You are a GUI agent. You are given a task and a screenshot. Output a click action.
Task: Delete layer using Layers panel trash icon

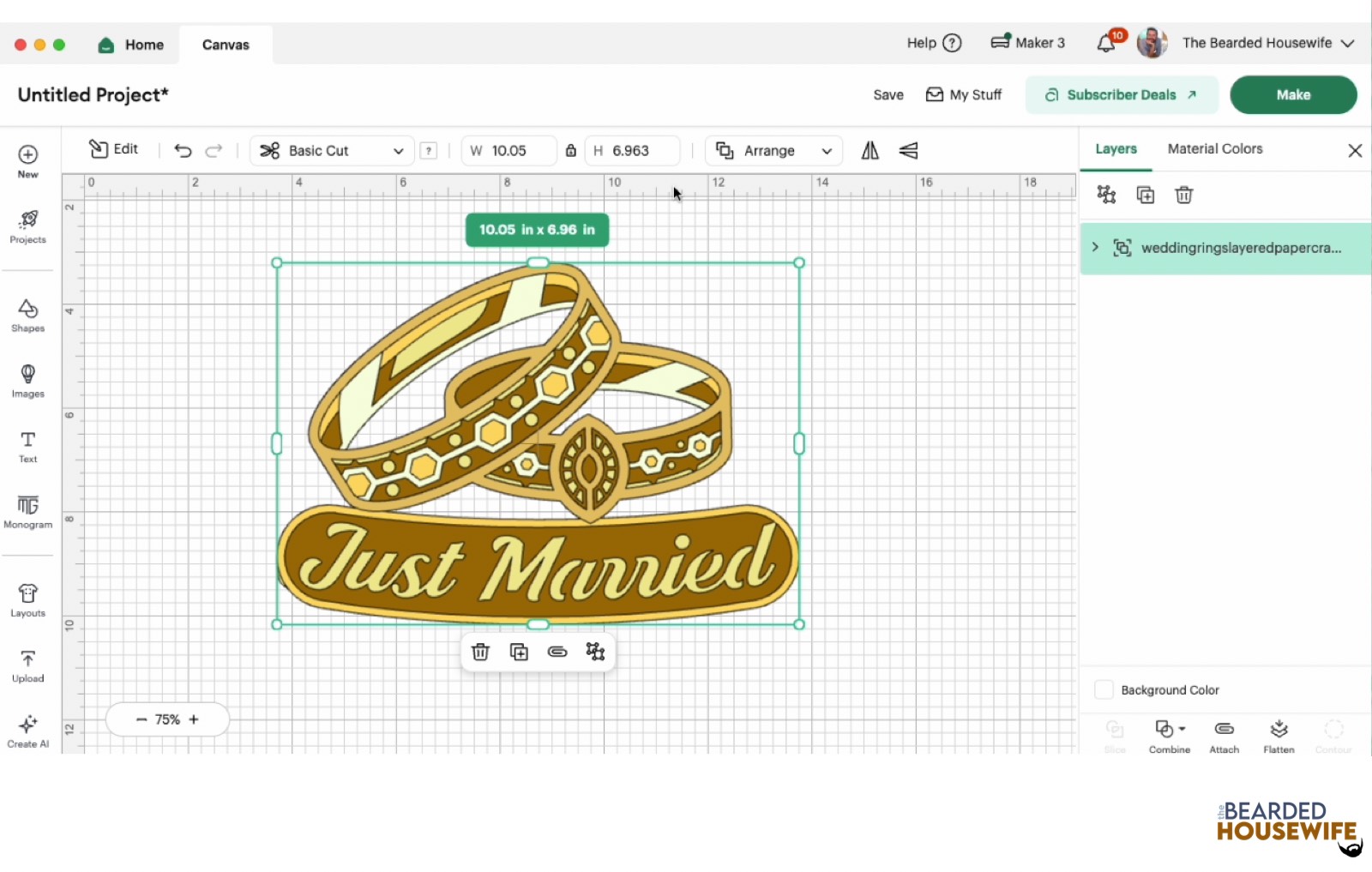1183,195
